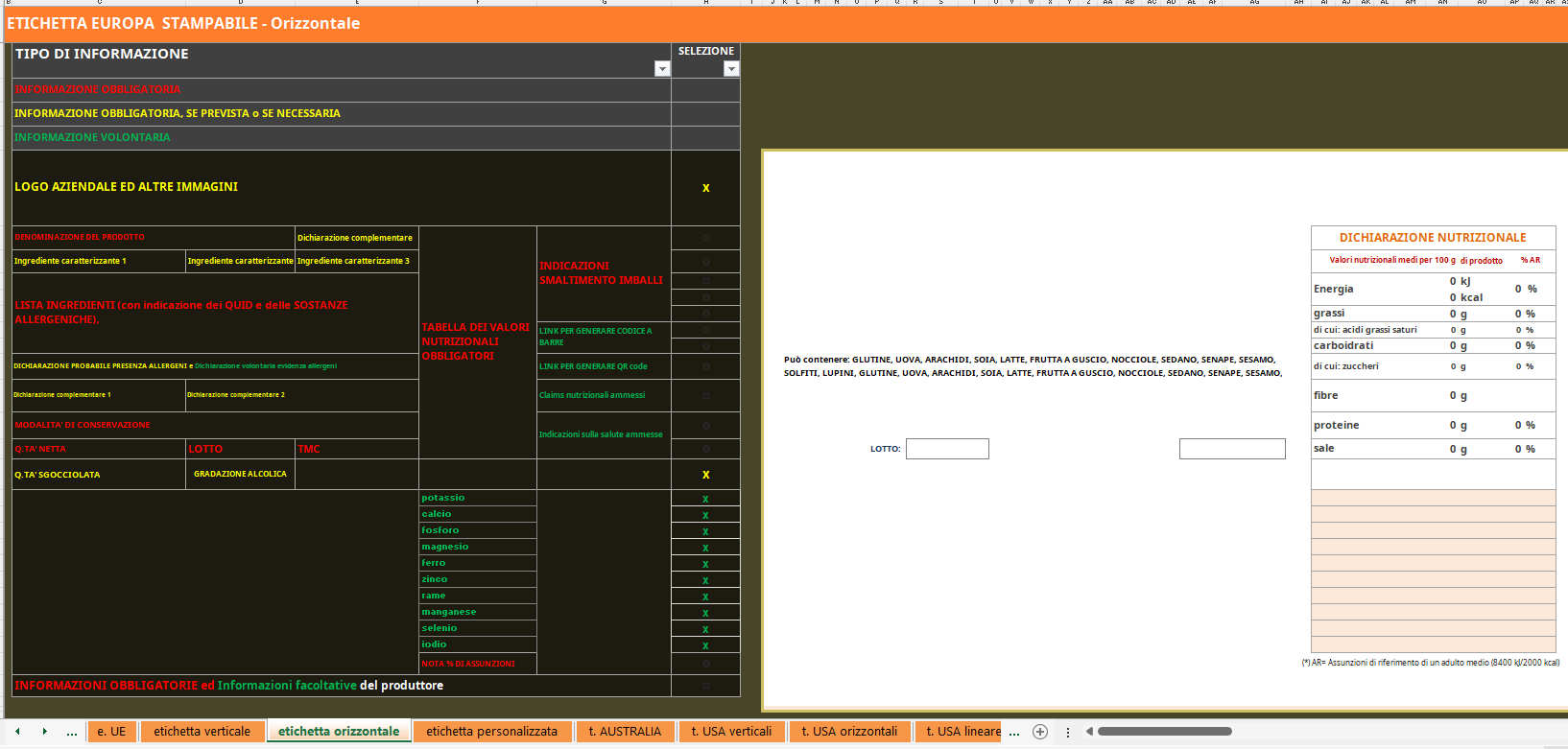Show hidden sheets via ellipsis before e. UE
Viewport: 1568px width, 749px height.
pos(72,732)
